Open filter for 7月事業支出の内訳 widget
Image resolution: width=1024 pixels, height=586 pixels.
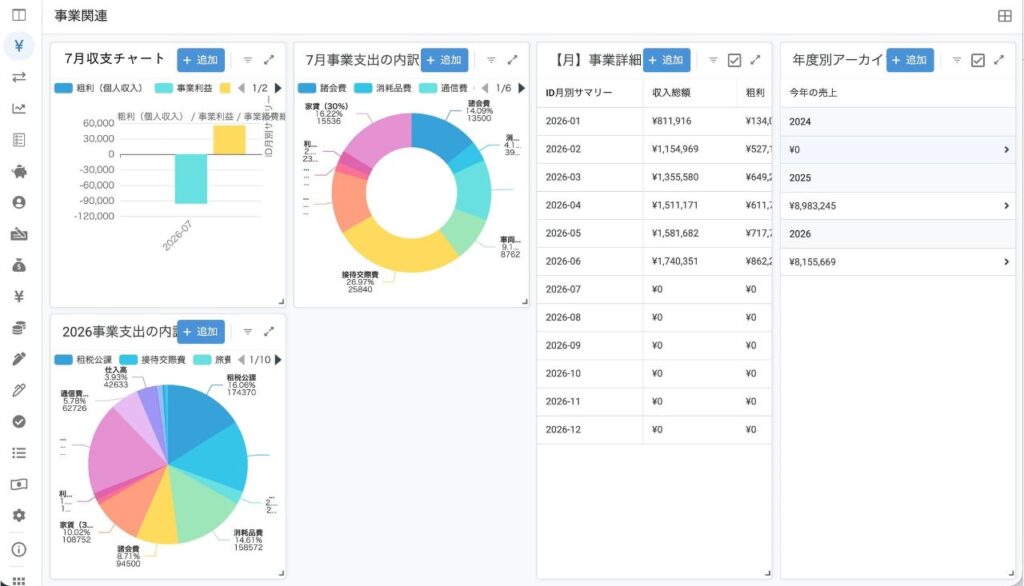[491, 60]
